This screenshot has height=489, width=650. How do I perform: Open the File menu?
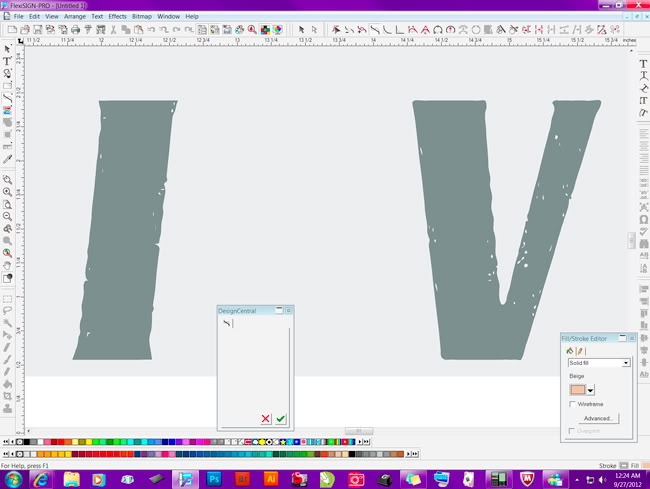coord(19,16)
